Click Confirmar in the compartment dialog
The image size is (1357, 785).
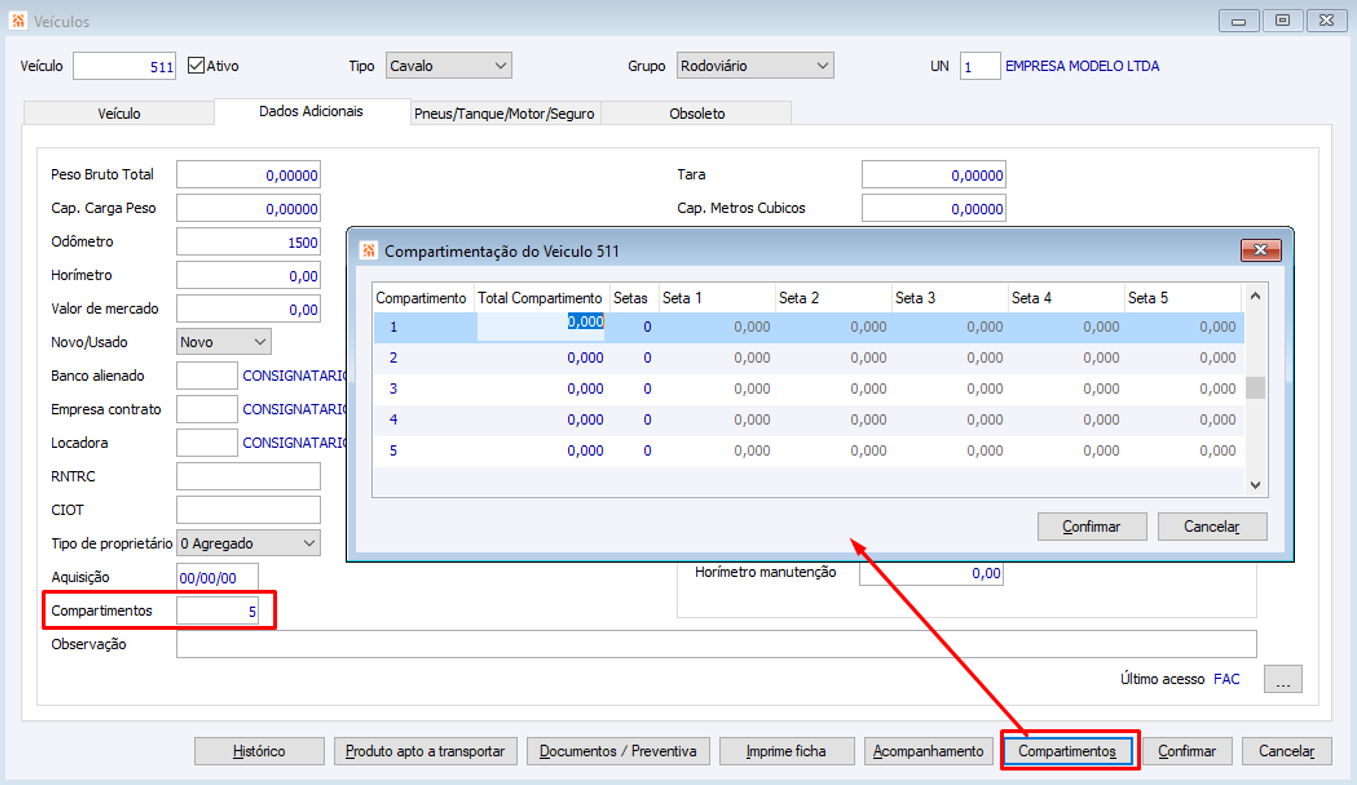click(1091, 526)
